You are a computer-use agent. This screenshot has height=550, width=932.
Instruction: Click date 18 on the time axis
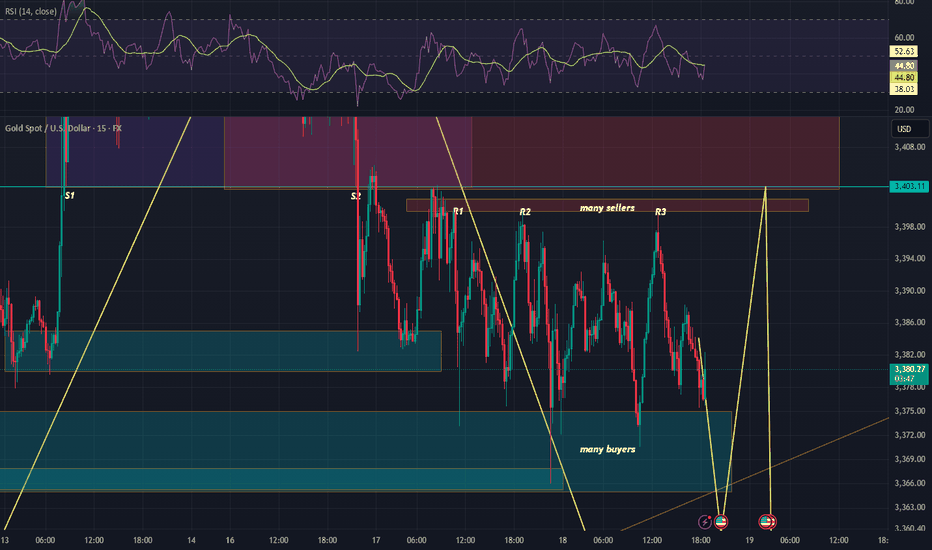pyautogui.click(x=563, y=540)
